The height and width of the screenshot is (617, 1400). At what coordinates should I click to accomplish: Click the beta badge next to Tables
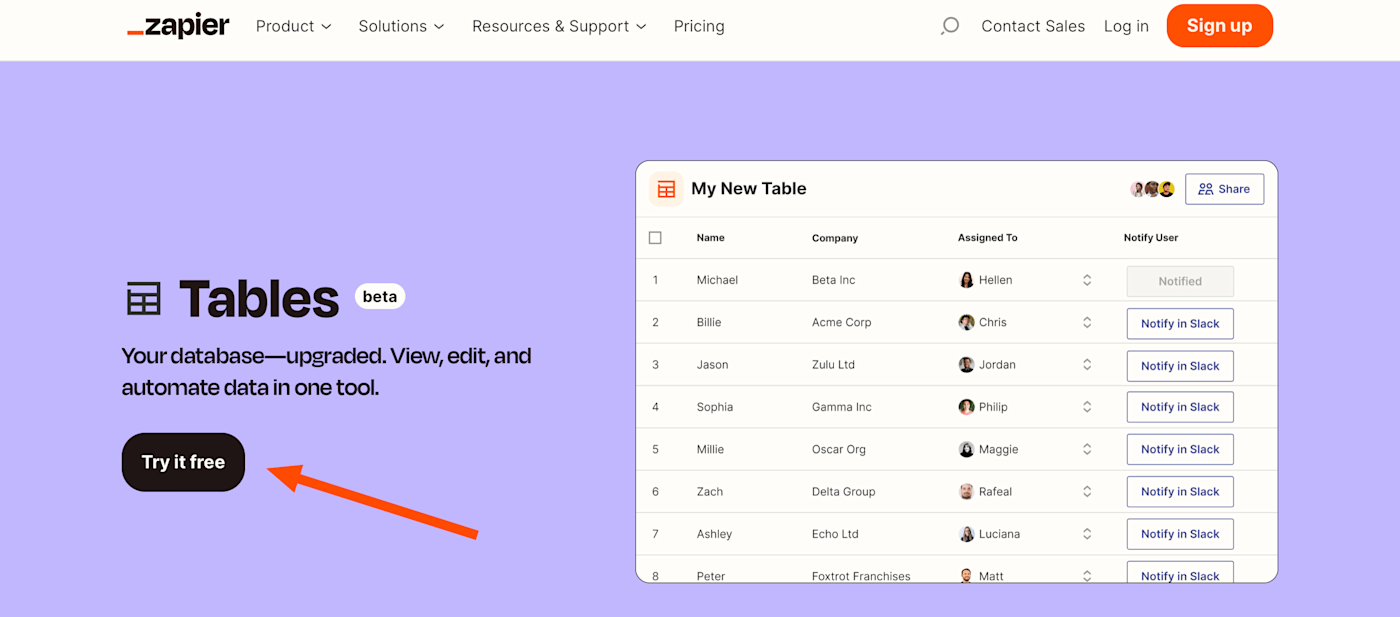click(380, 296)
